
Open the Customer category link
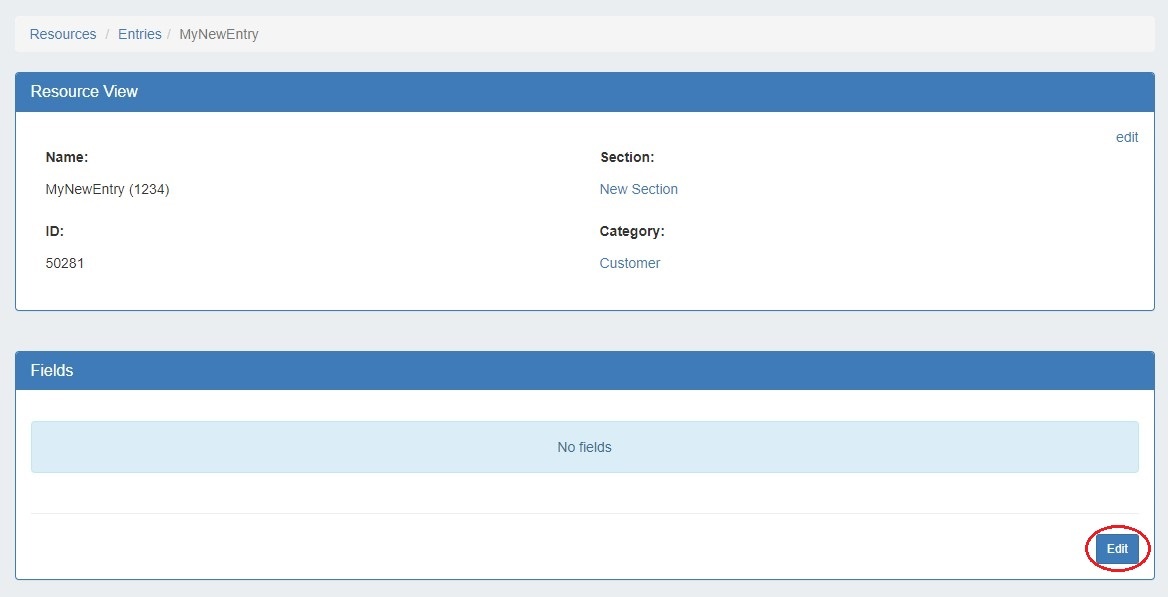pos(629,263)
